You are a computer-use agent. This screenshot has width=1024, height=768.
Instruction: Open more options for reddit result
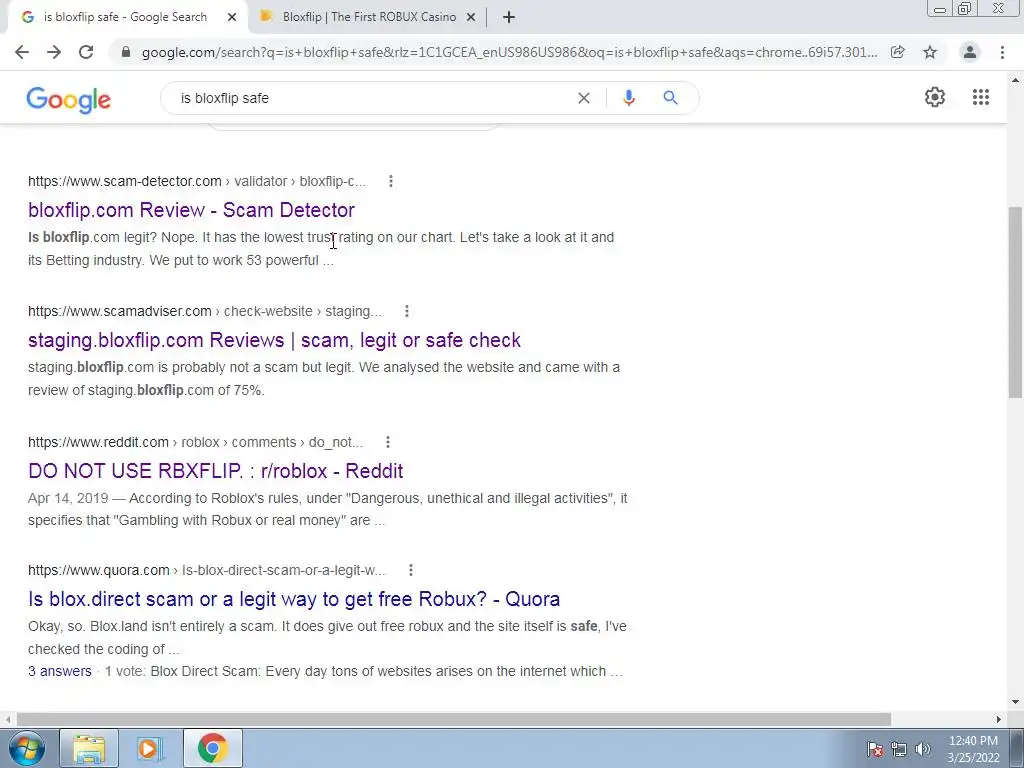pos(387,442)
